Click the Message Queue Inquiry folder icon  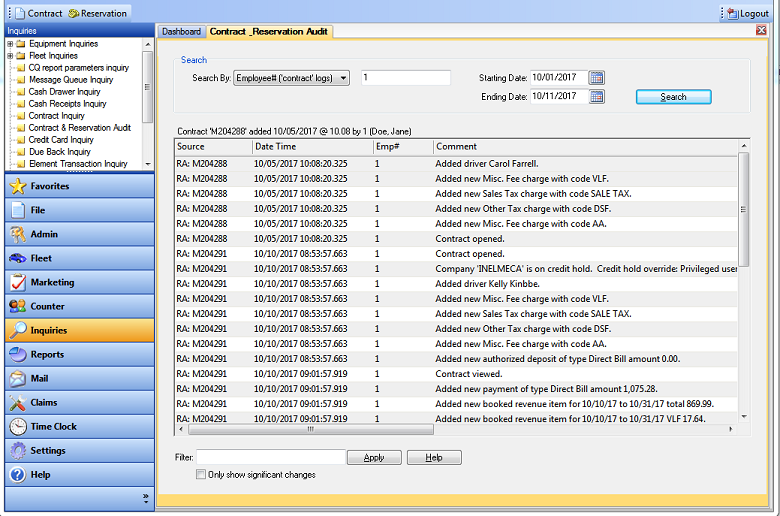(x=20, y=80)
